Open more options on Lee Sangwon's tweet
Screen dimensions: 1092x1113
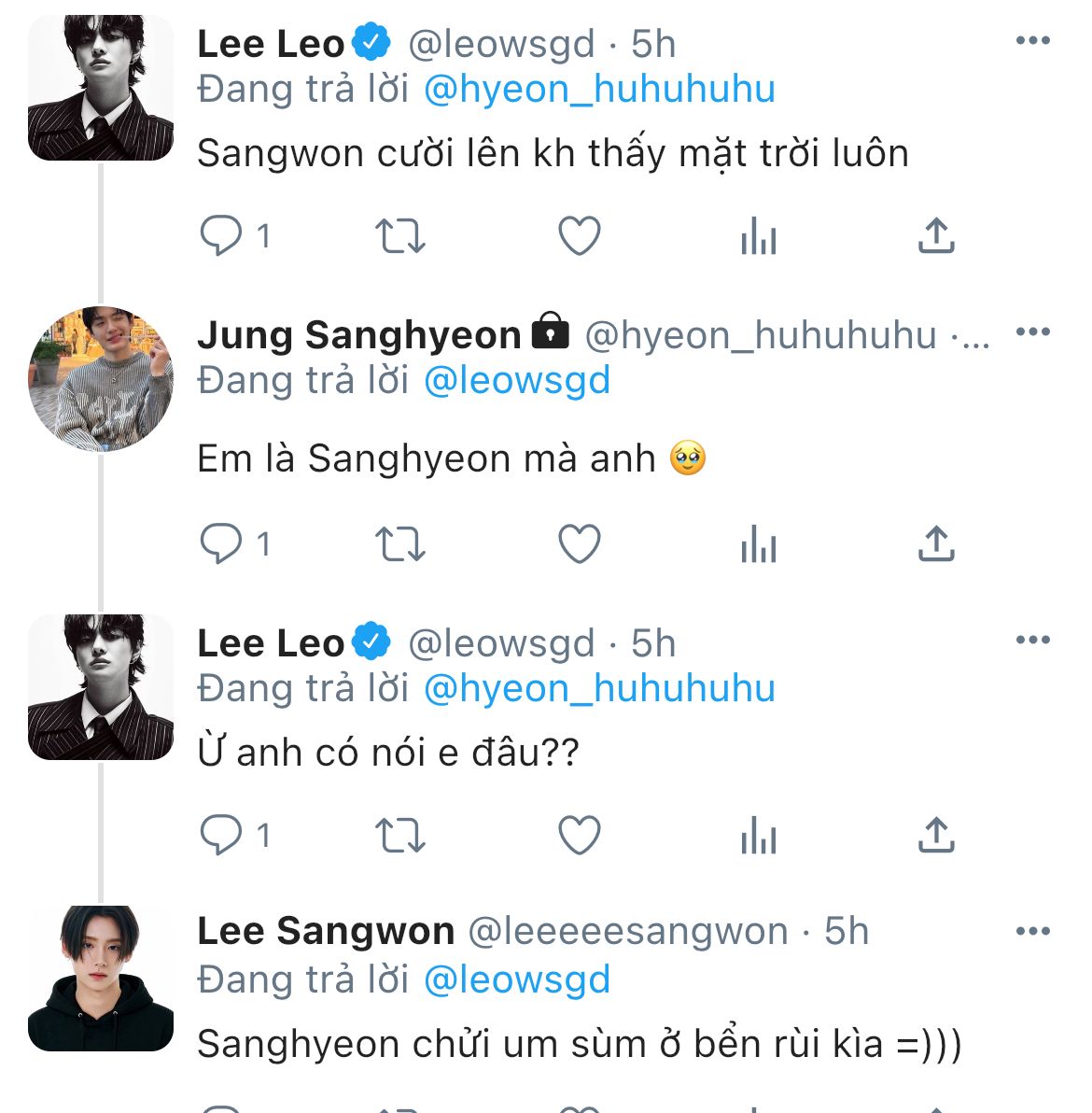pyautogui.click(x=1032, y=932)
